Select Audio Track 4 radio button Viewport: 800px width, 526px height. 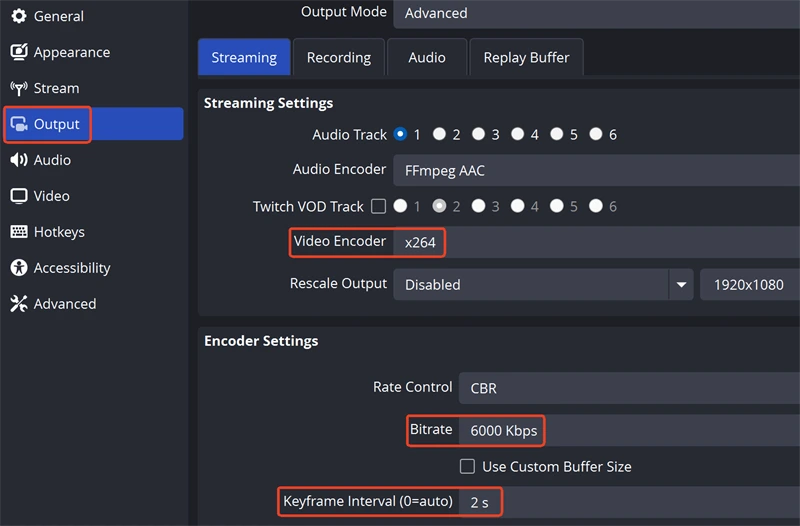(518, 134)
